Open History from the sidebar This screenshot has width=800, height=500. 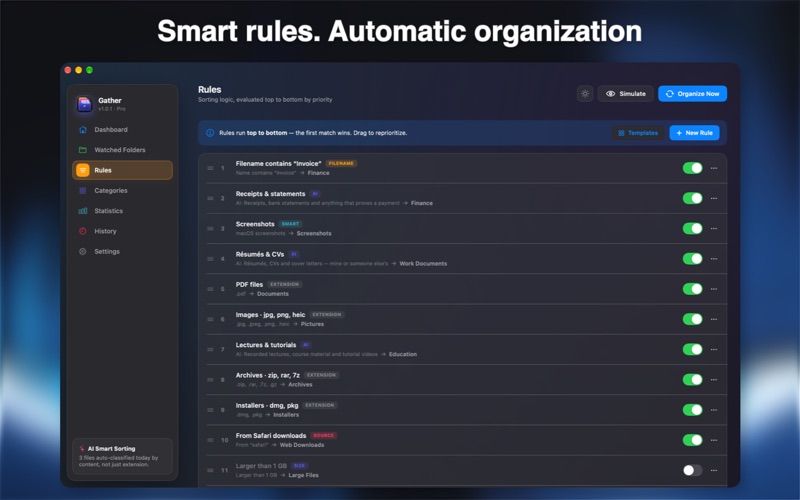click(x=122, y=231)
